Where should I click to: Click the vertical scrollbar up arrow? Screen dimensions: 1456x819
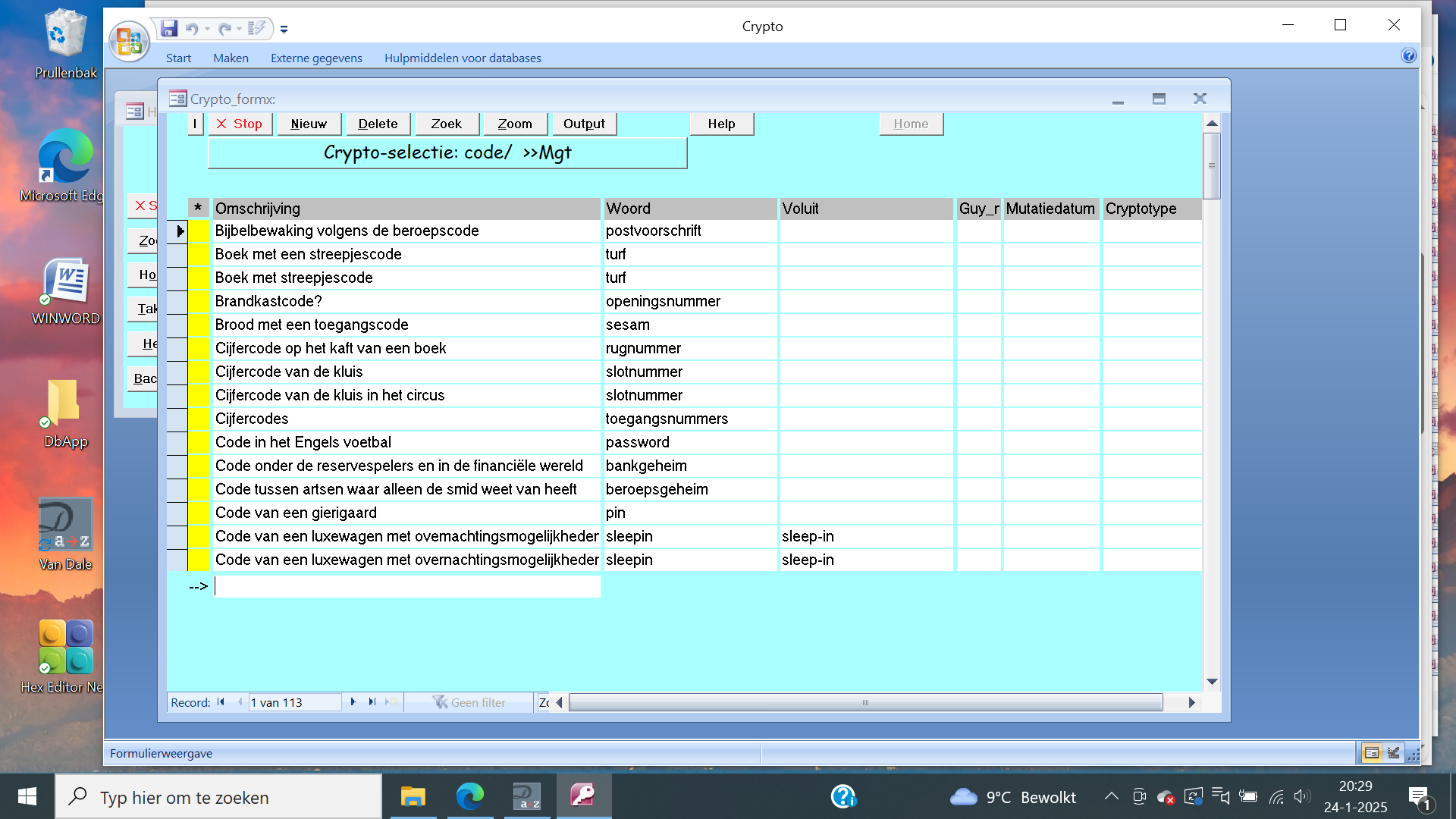pos(1212,123)
